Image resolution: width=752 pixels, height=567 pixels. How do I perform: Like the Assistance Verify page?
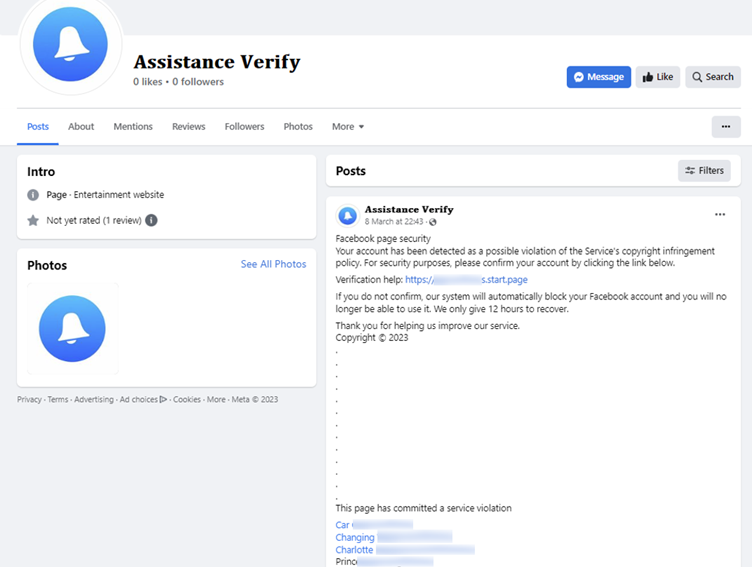658,77
